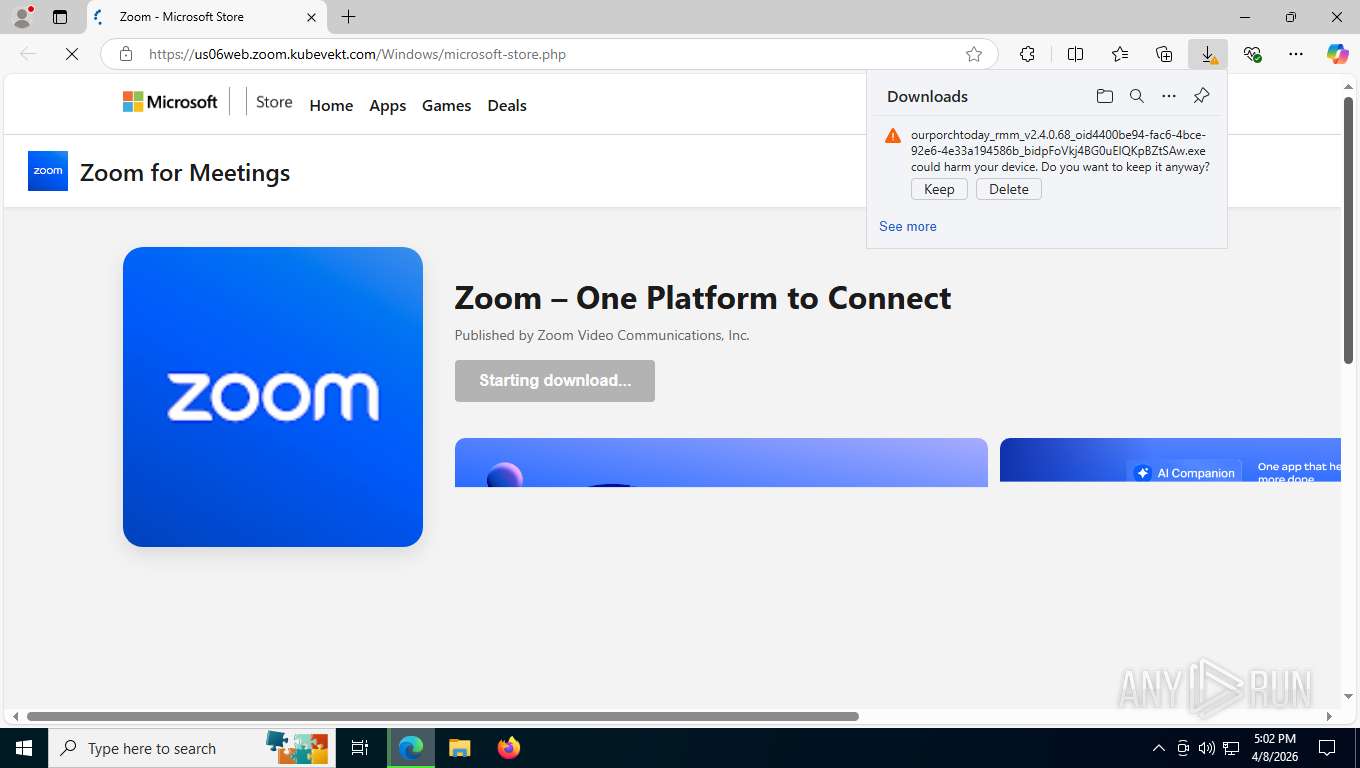The width and height of the screenshot is (1360, 768).
Task: Toggle split screen view icon
Action: (1075, 54)
